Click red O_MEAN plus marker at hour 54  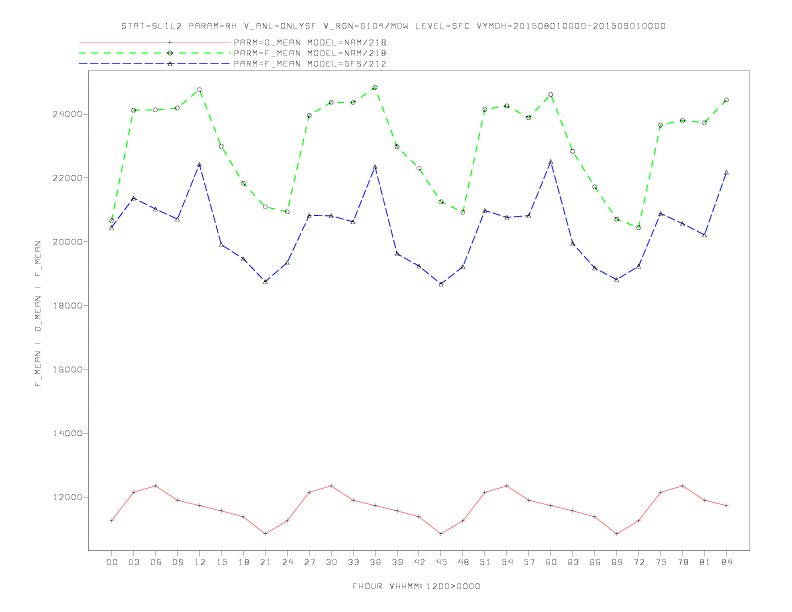[x=507, y=486]
